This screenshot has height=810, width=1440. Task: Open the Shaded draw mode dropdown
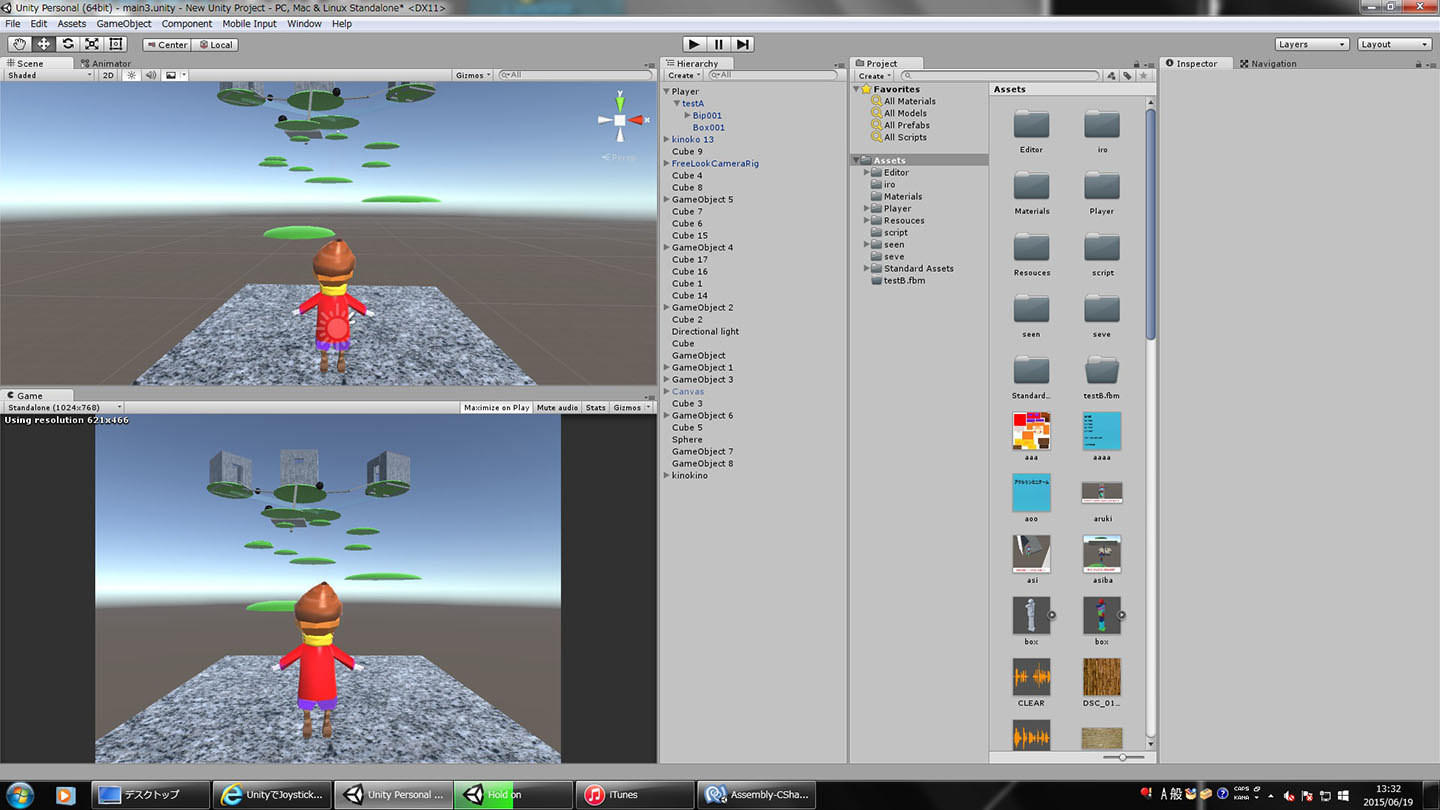[48, 75]
